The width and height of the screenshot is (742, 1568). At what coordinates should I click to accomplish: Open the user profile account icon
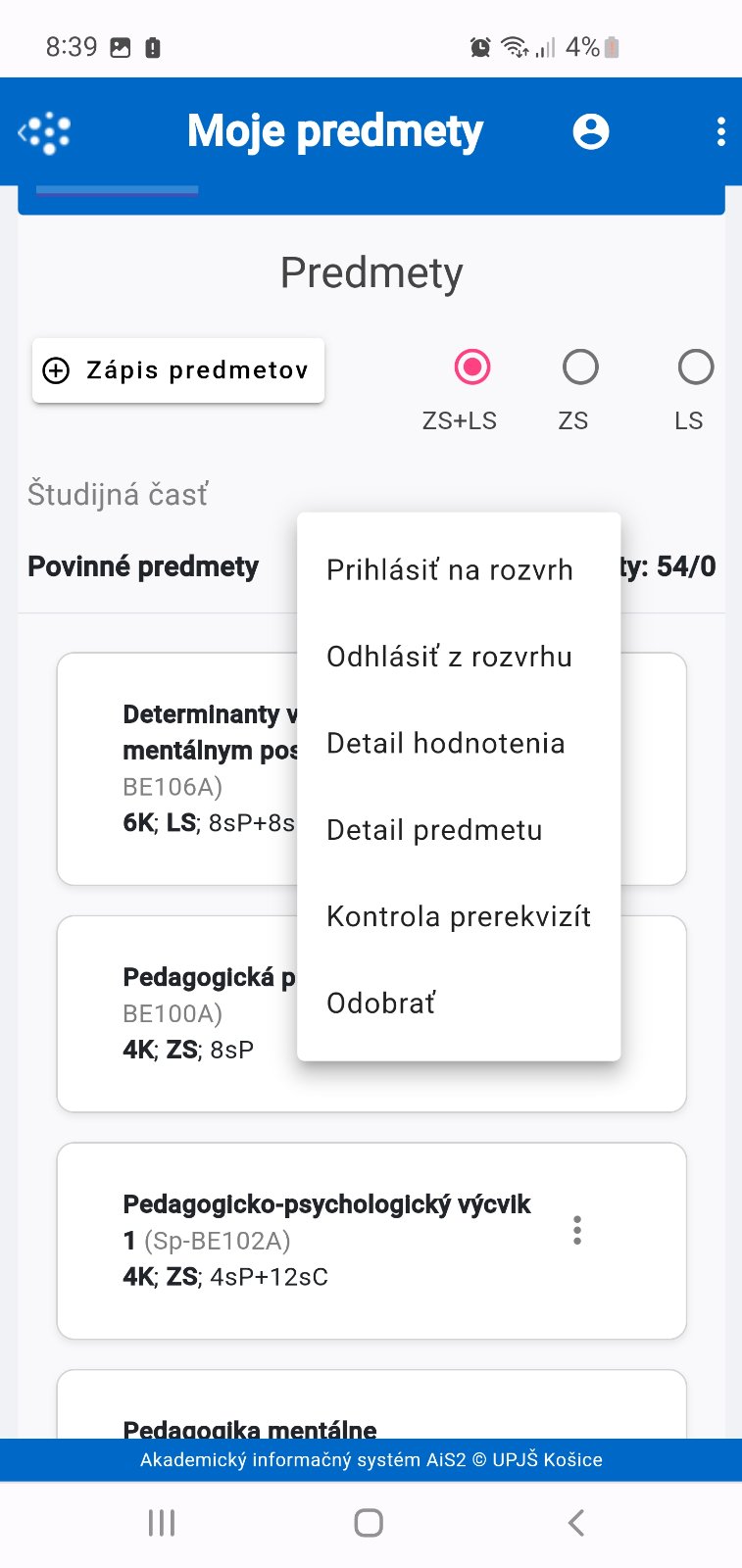590,131
